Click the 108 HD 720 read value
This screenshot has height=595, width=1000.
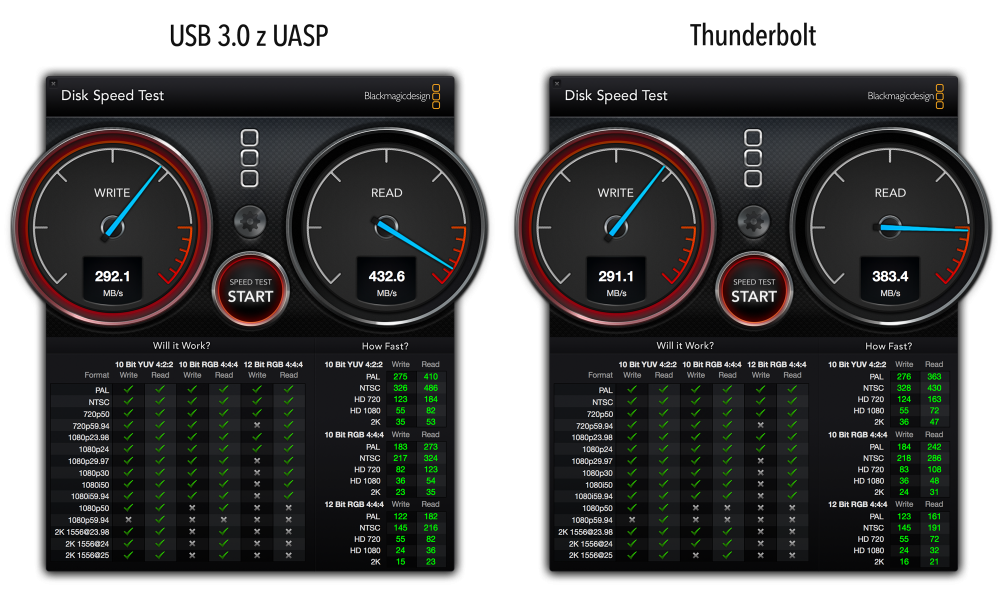pyautogui.click(x=934, y=469)
